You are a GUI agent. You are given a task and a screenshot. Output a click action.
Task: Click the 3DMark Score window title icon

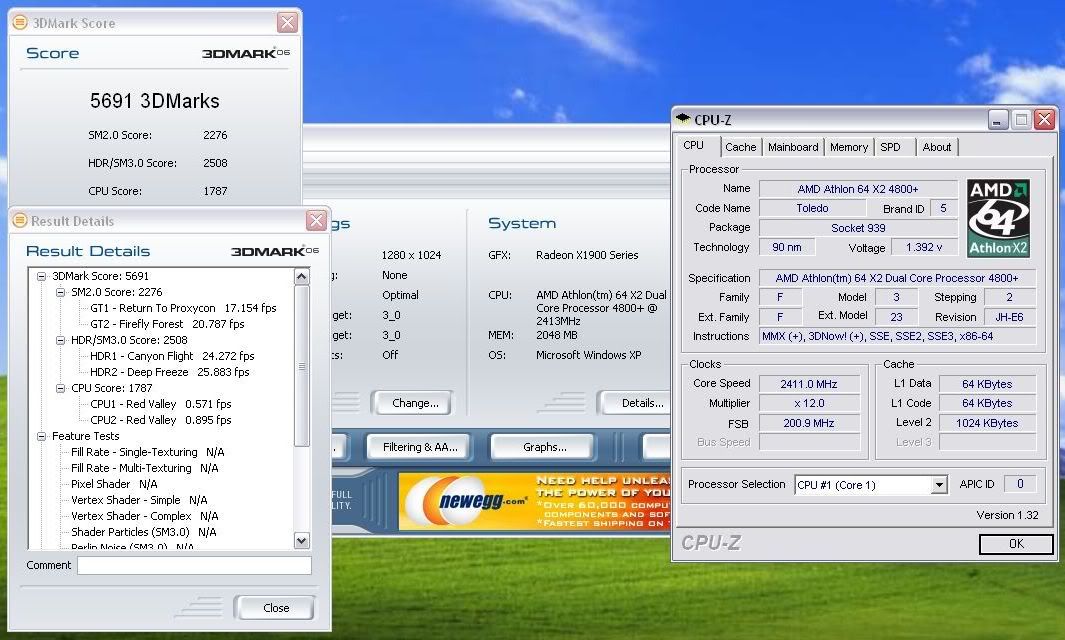20,22
